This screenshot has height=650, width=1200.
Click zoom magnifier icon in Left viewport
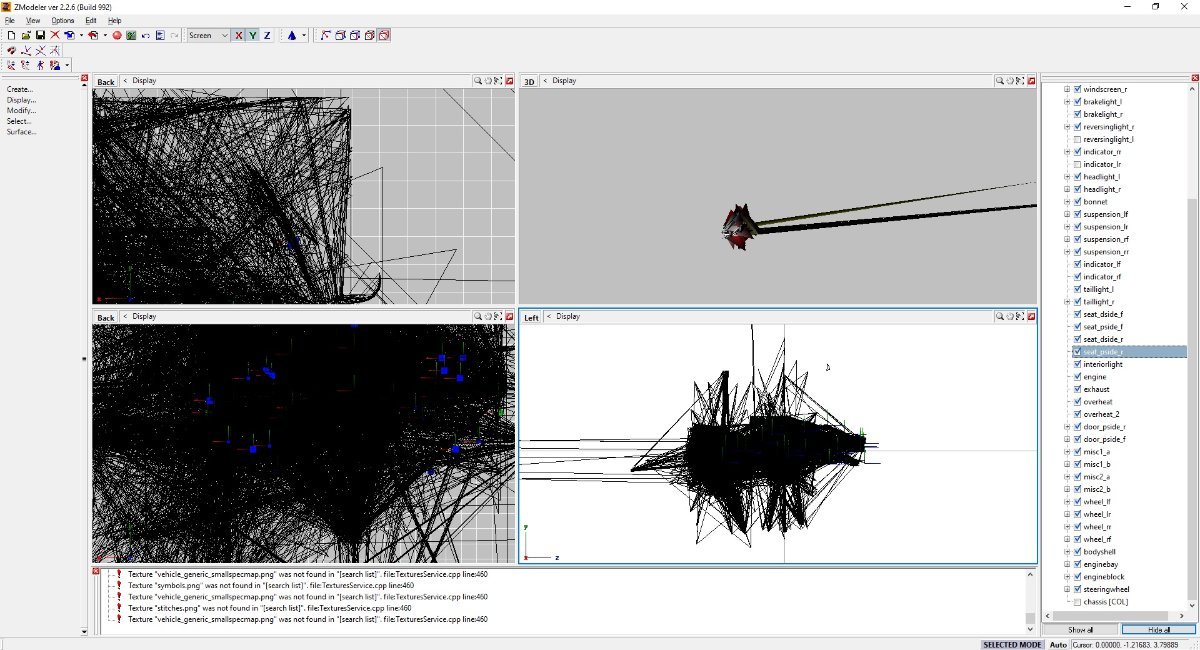coord(999,317)
